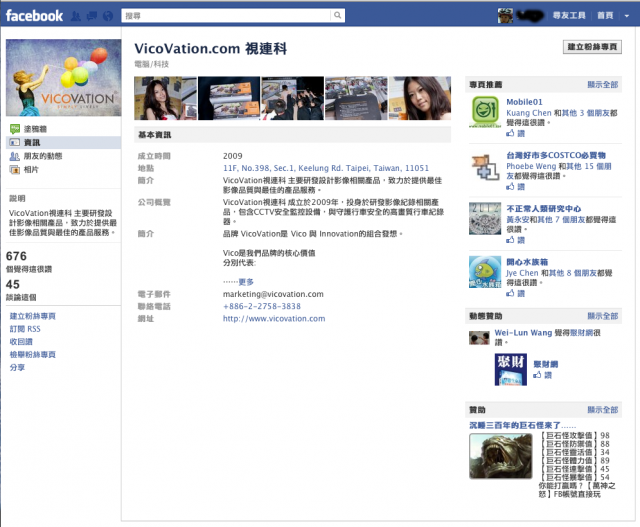Open the second photo of product boxes

pyautogui.click(x=229, y=98)
